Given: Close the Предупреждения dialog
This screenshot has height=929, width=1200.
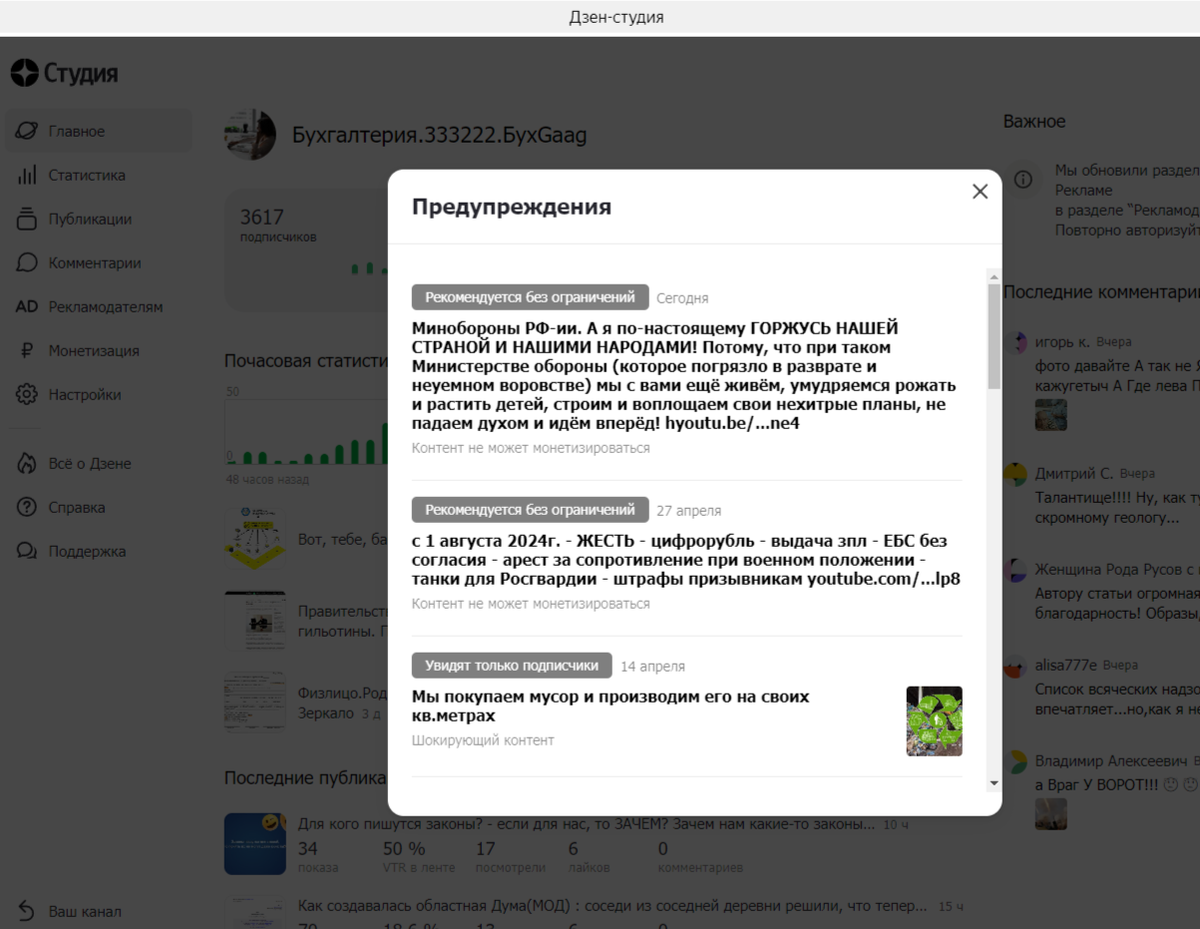Looking at the screenshot, I should pos(980,191).
